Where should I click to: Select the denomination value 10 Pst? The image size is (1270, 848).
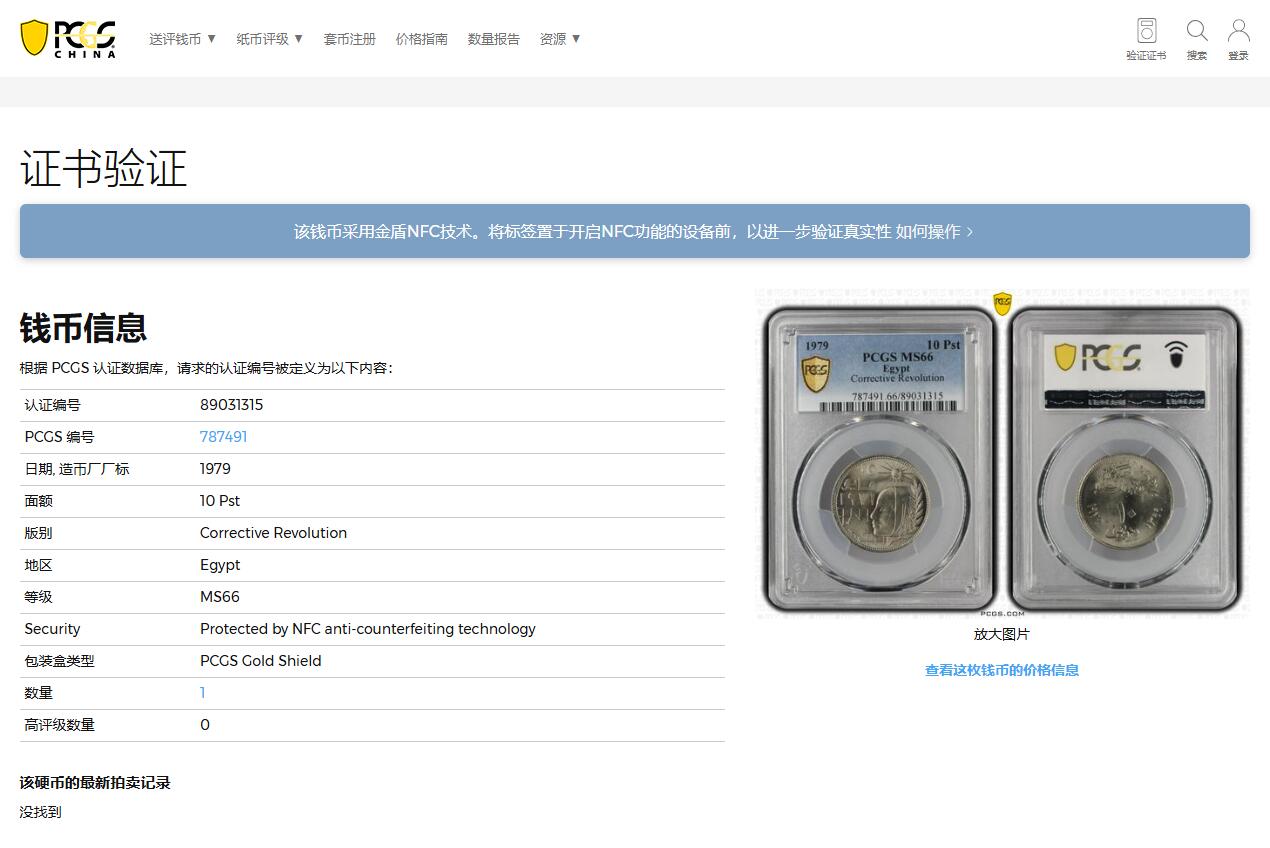pyautogui.click(x=220, y=501)
